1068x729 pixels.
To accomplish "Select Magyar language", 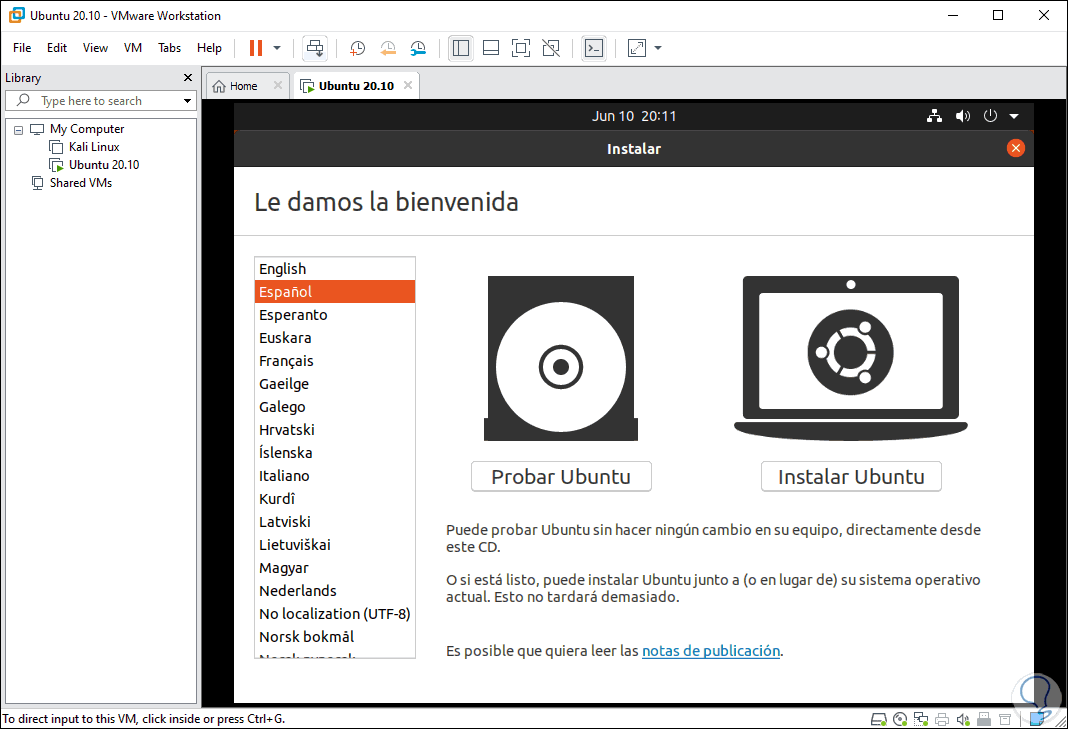I will 334,568.
